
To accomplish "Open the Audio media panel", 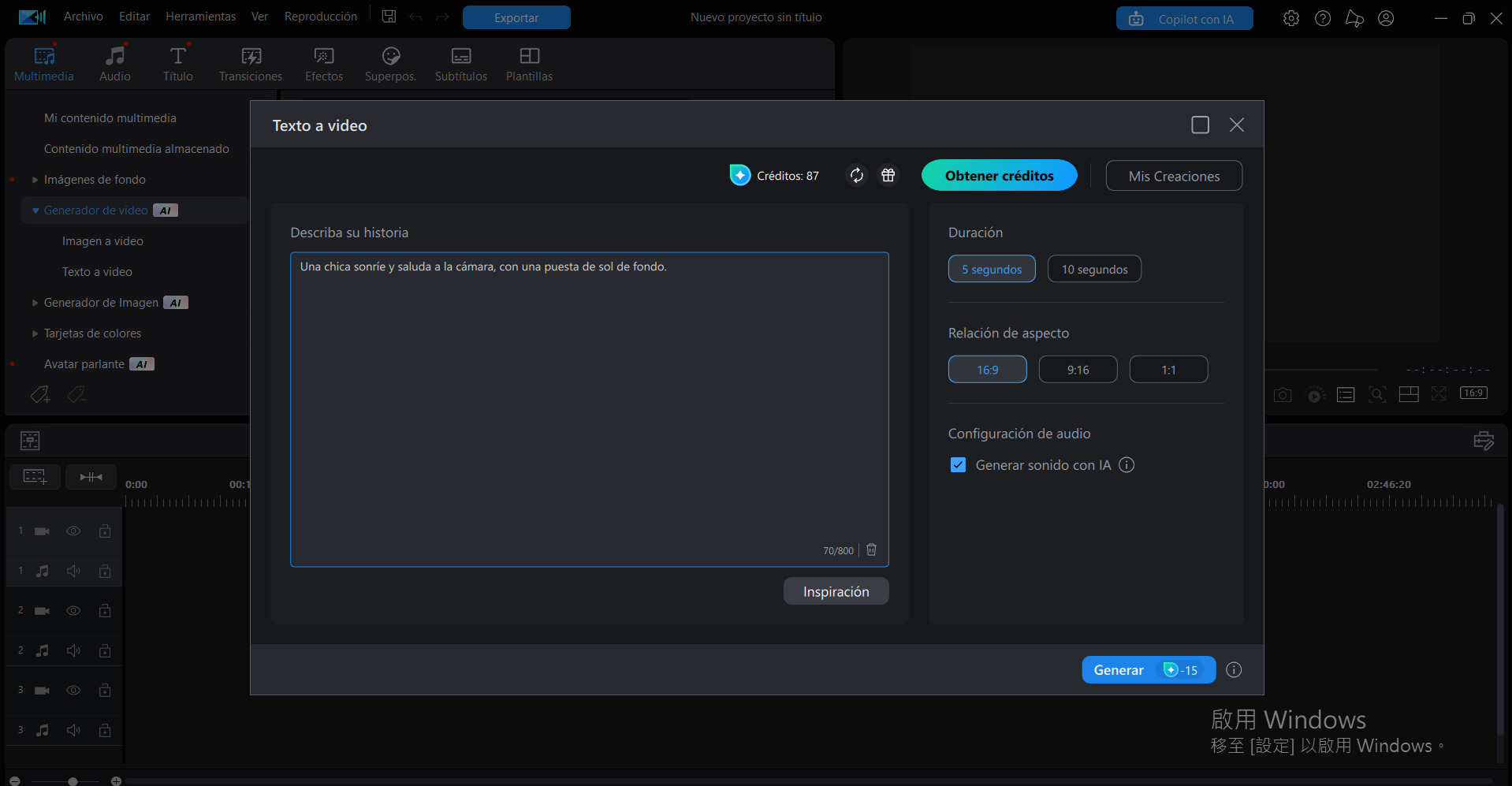I will [114, 63].
